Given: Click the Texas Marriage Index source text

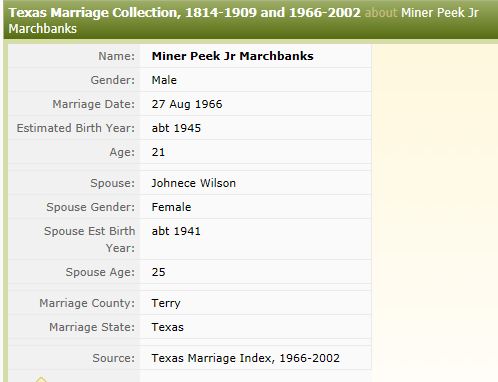Looking at the screenshot, I should point(245,358).
